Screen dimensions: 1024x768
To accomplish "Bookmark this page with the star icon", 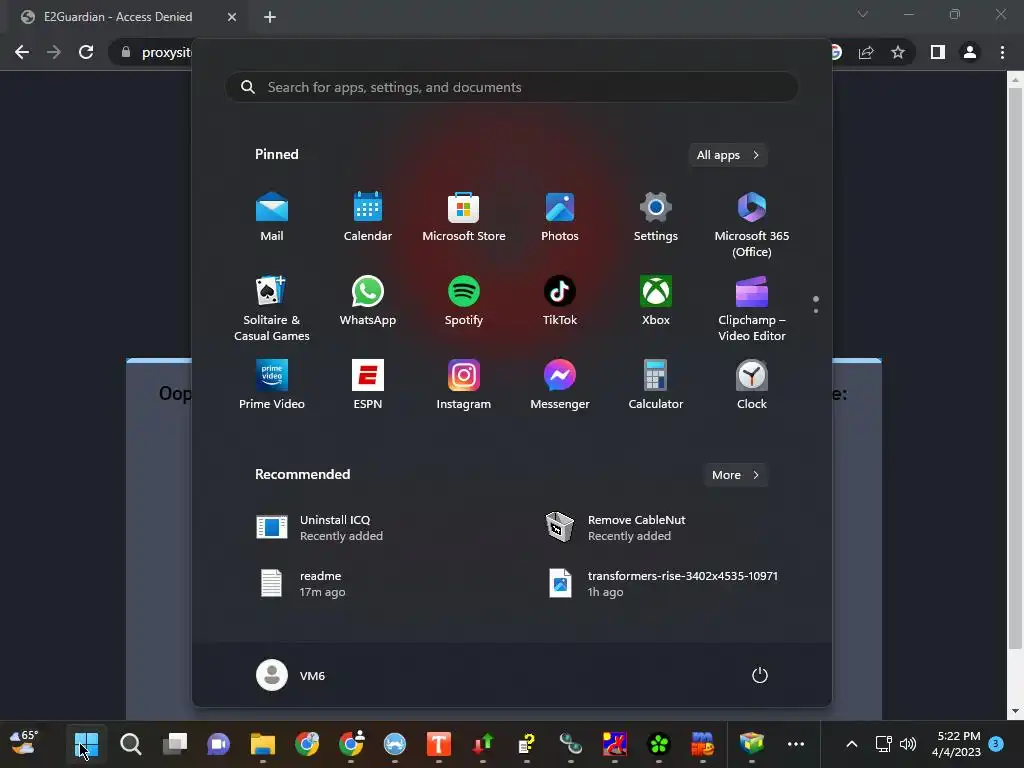I will [x=898, y=52].
